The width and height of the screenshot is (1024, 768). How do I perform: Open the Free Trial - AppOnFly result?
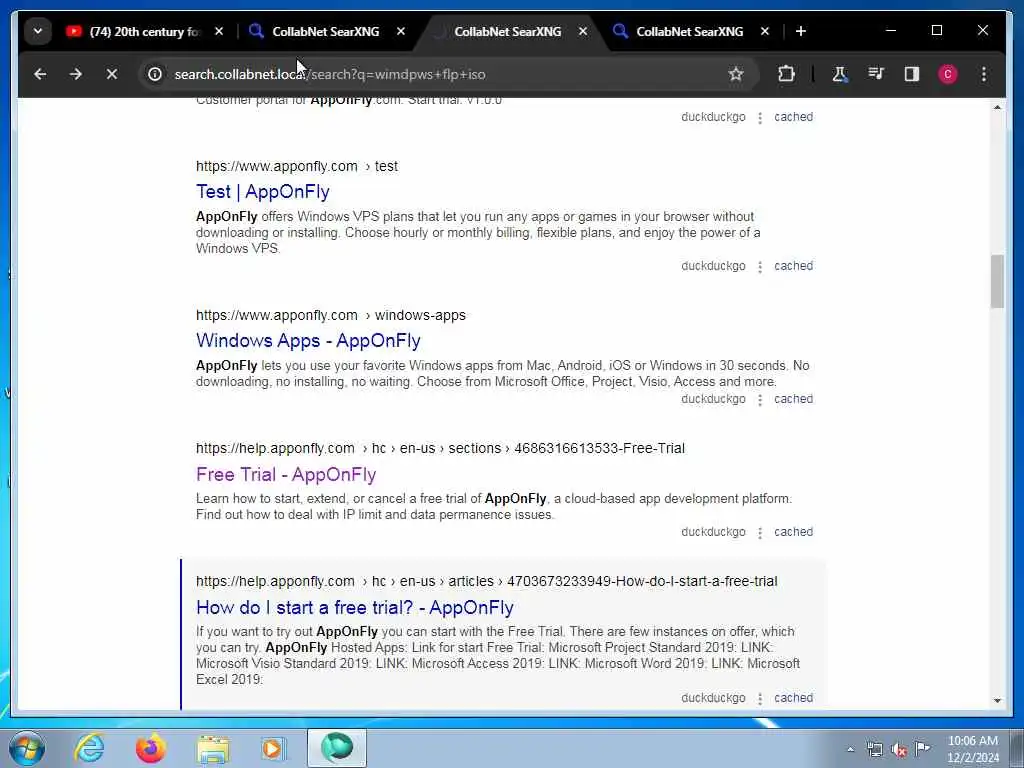coord(286,475)
